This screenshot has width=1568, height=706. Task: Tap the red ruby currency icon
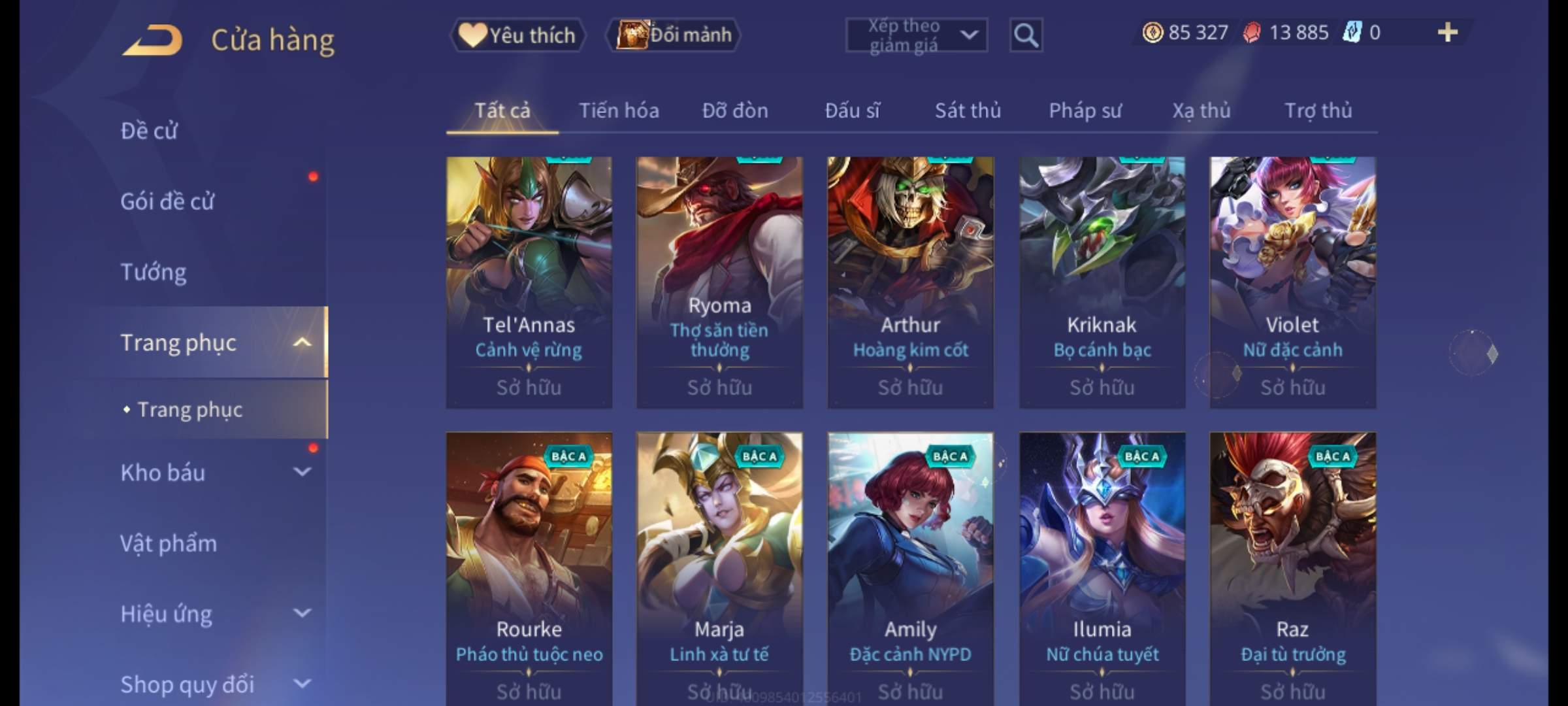point(1252,33)
